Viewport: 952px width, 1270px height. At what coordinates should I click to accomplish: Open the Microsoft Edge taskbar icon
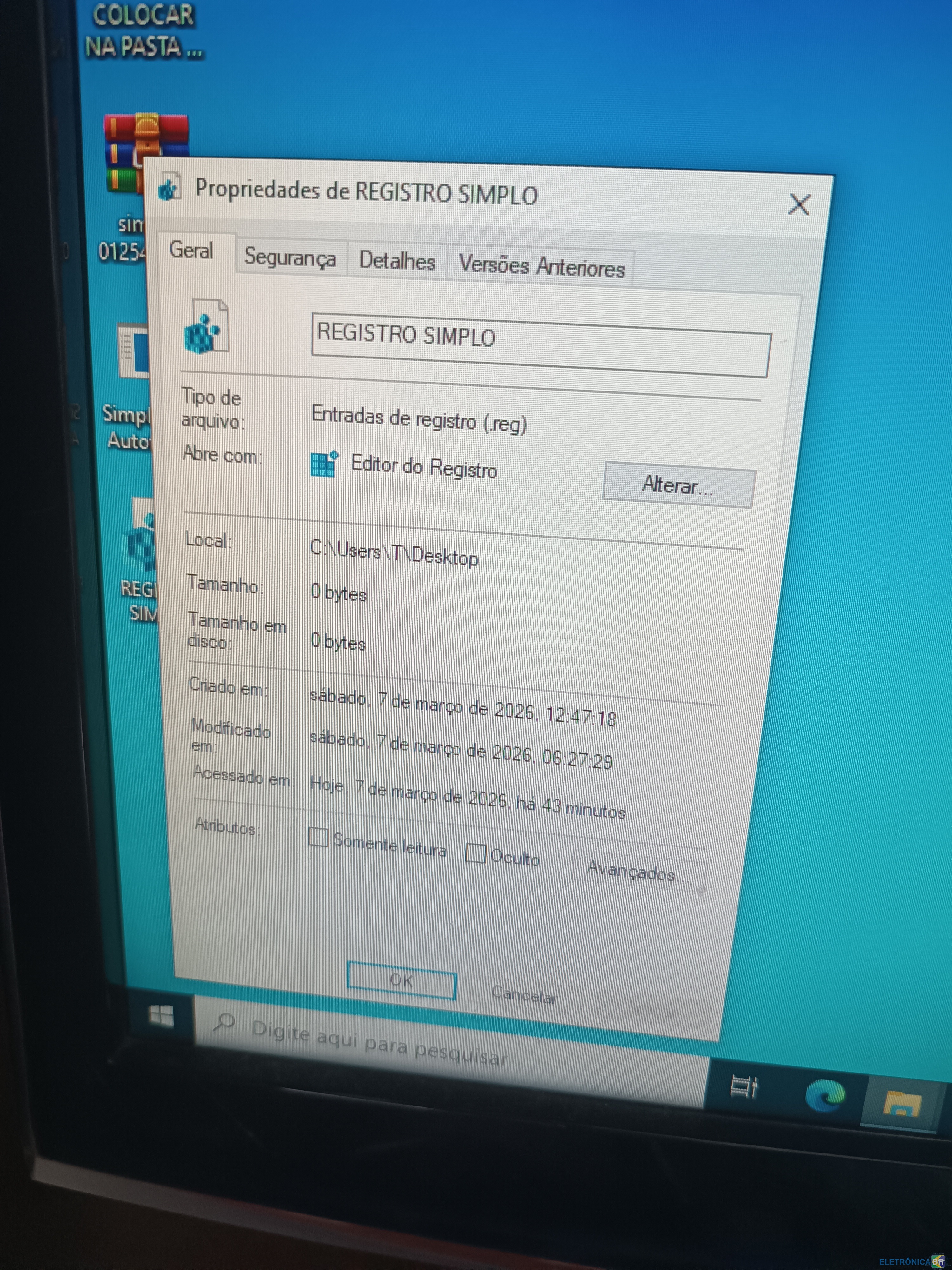click(825, 1095)
